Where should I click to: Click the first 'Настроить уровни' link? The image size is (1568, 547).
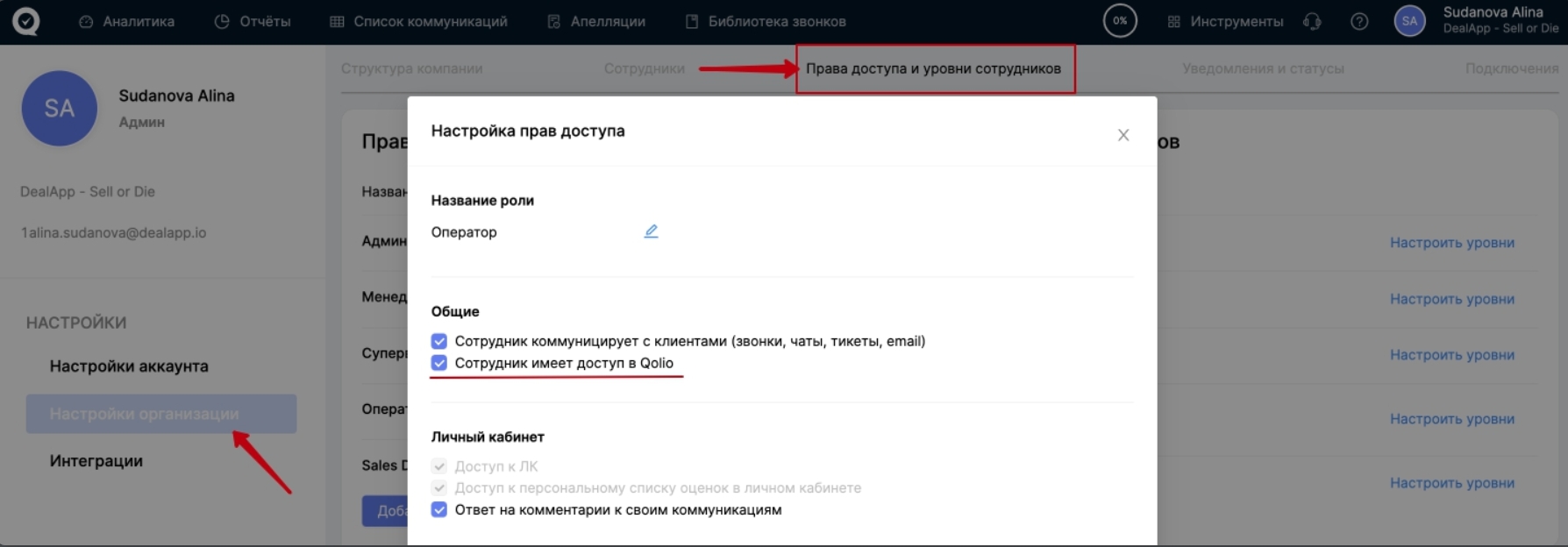(1451, 243)
